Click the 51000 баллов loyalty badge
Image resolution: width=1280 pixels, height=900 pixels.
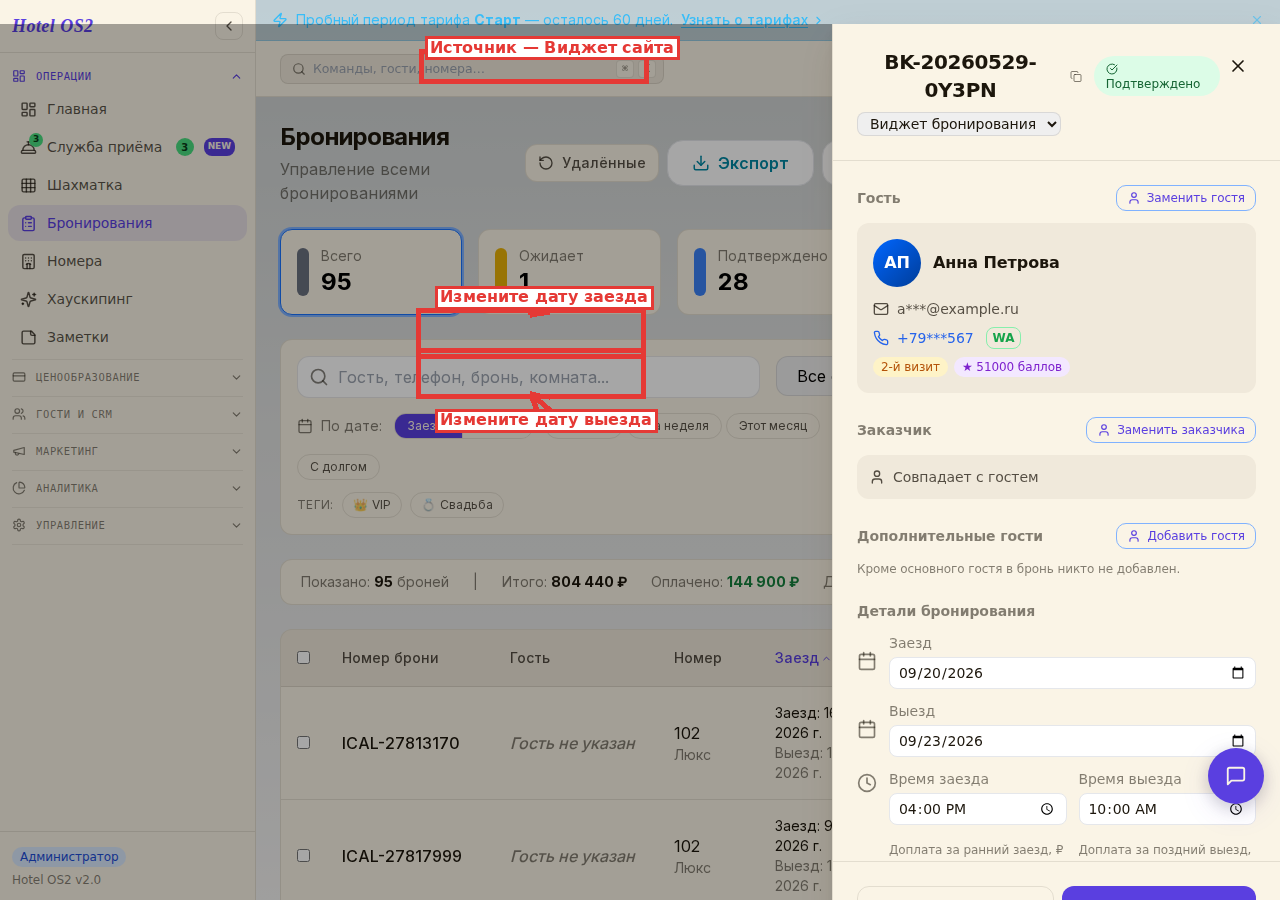(x=1012, y=367)
